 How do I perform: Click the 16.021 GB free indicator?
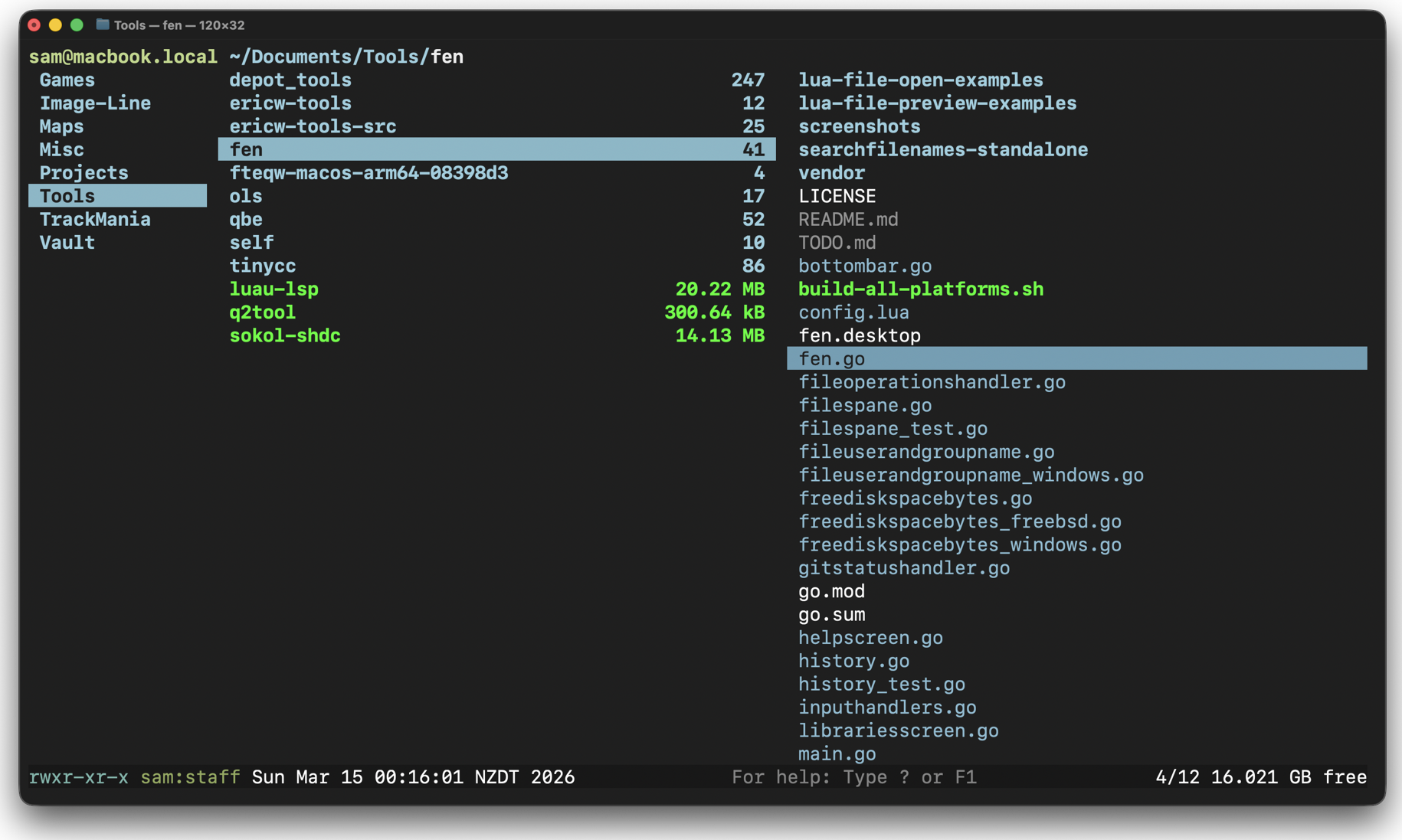point(1289,777)
